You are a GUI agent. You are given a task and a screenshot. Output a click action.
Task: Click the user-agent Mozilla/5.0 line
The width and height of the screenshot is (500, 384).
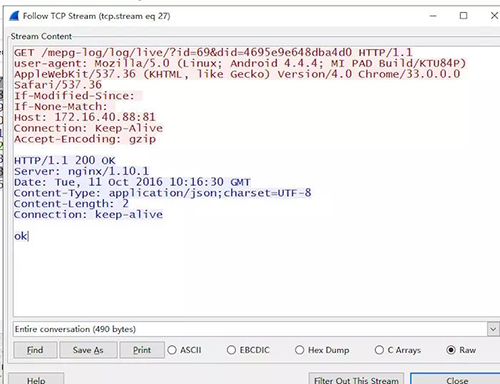[x=240, y=63]
